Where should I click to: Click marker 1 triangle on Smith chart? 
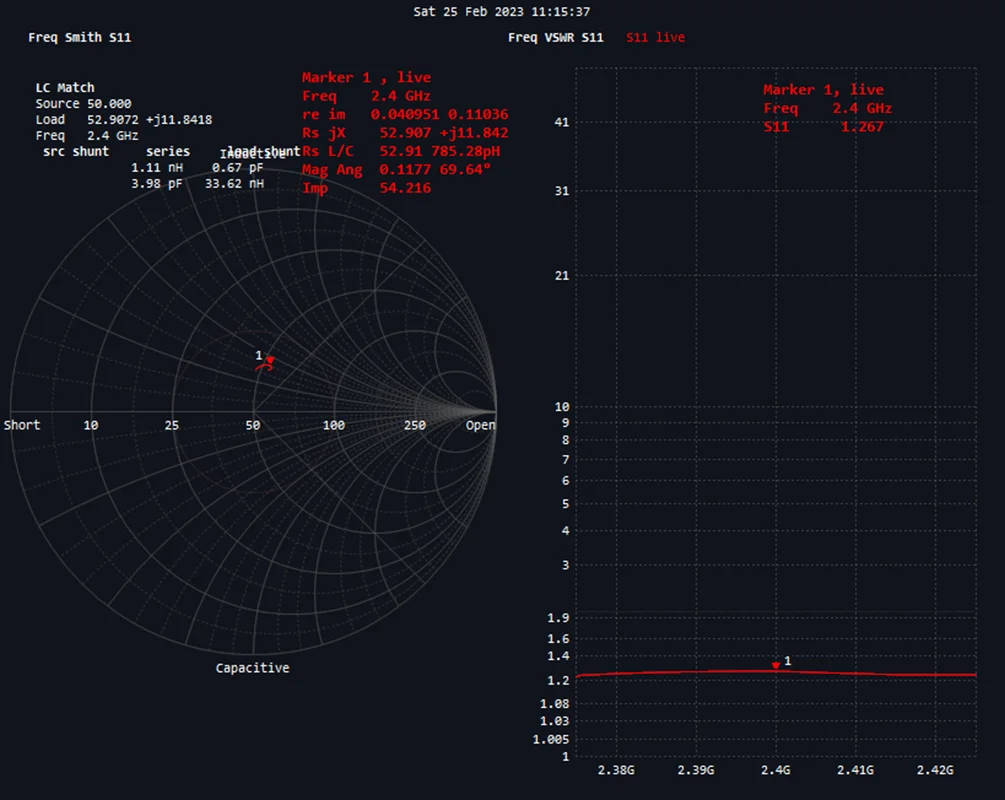(270, 361)
